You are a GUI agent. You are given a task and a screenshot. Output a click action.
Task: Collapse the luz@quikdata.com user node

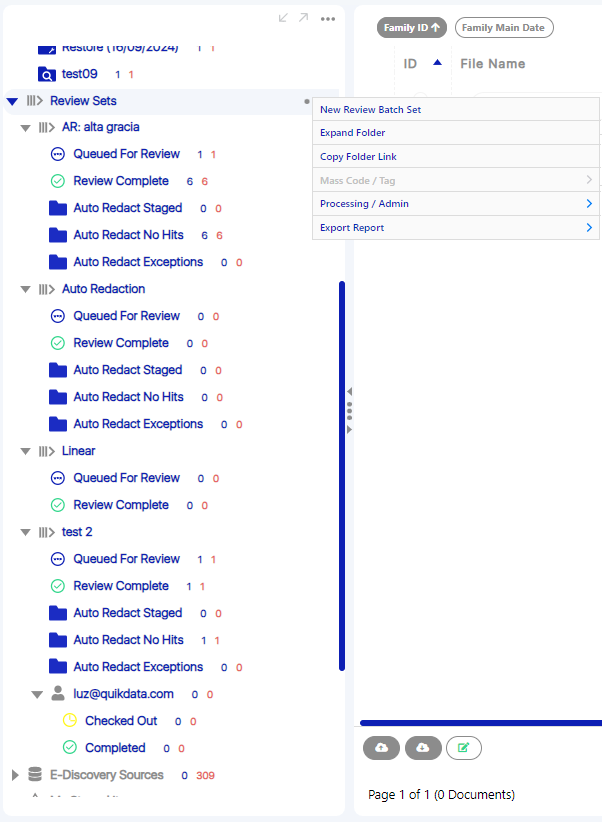point(37,695)
